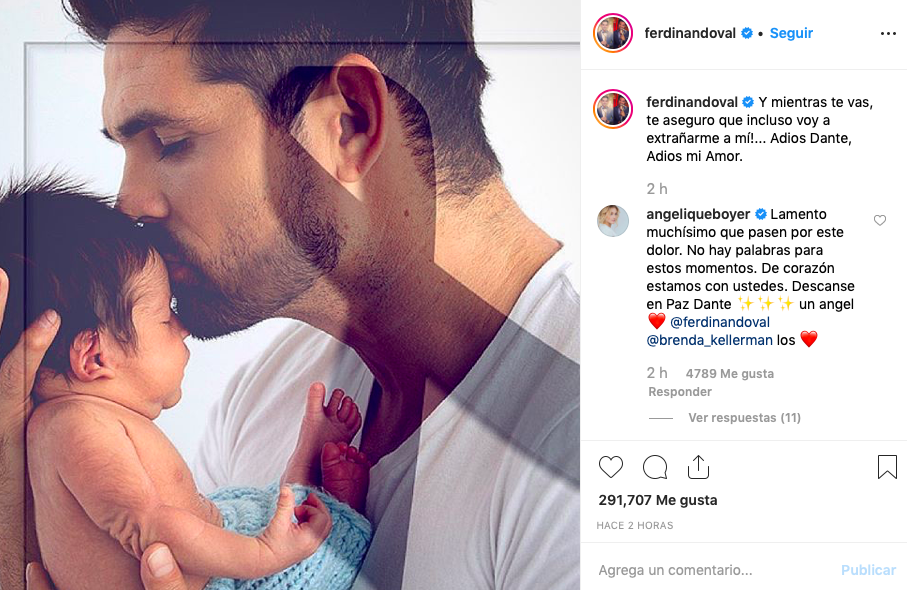The height and width of the screenshot is (590, 907).
Task: View likes list 291,707 Me gusta
Action: click(x=658, y=500)
